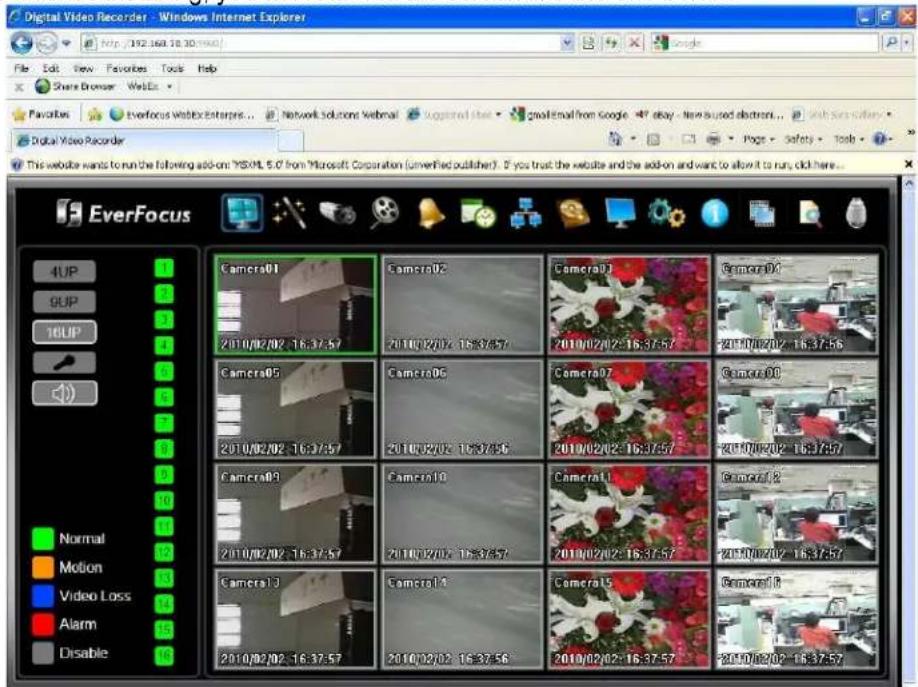Open the alarm bell icon

pos(430,213)
